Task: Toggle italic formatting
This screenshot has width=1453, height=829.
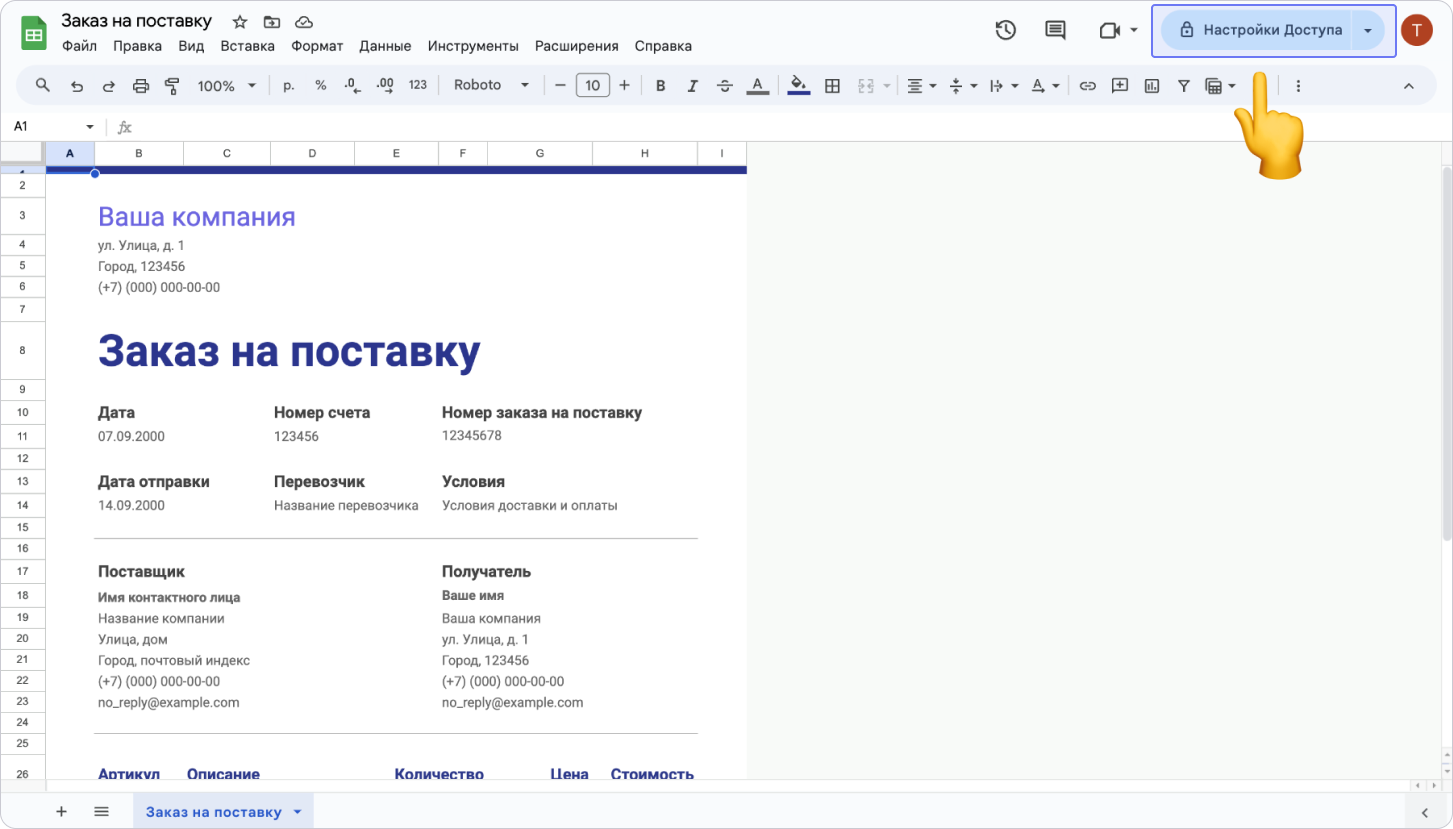Action: tap(692, 86)
